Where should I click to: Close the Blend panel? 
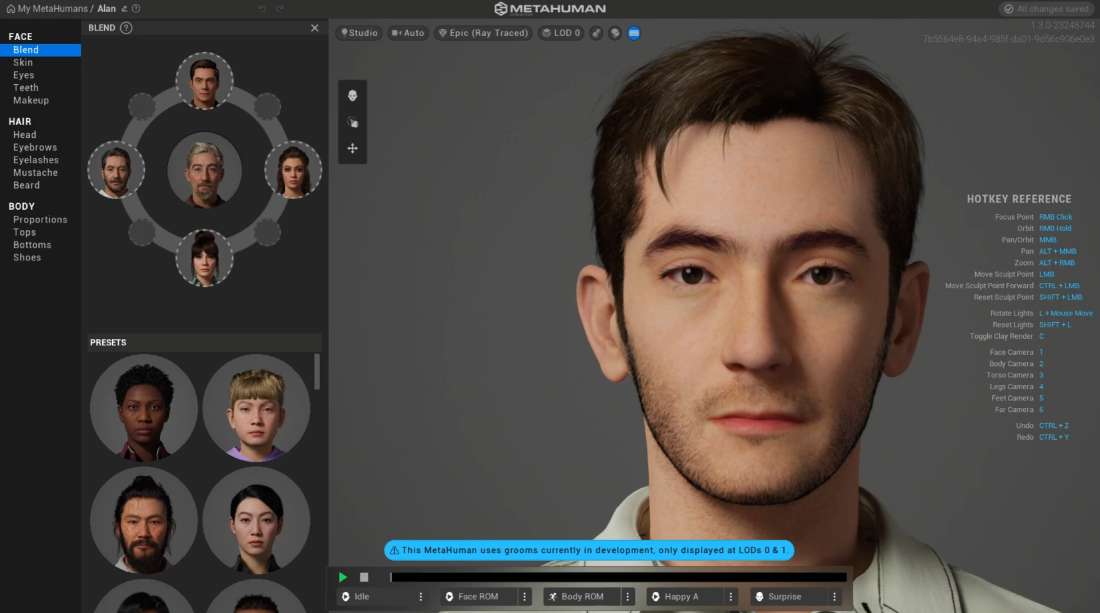click(x=314, y=28)
